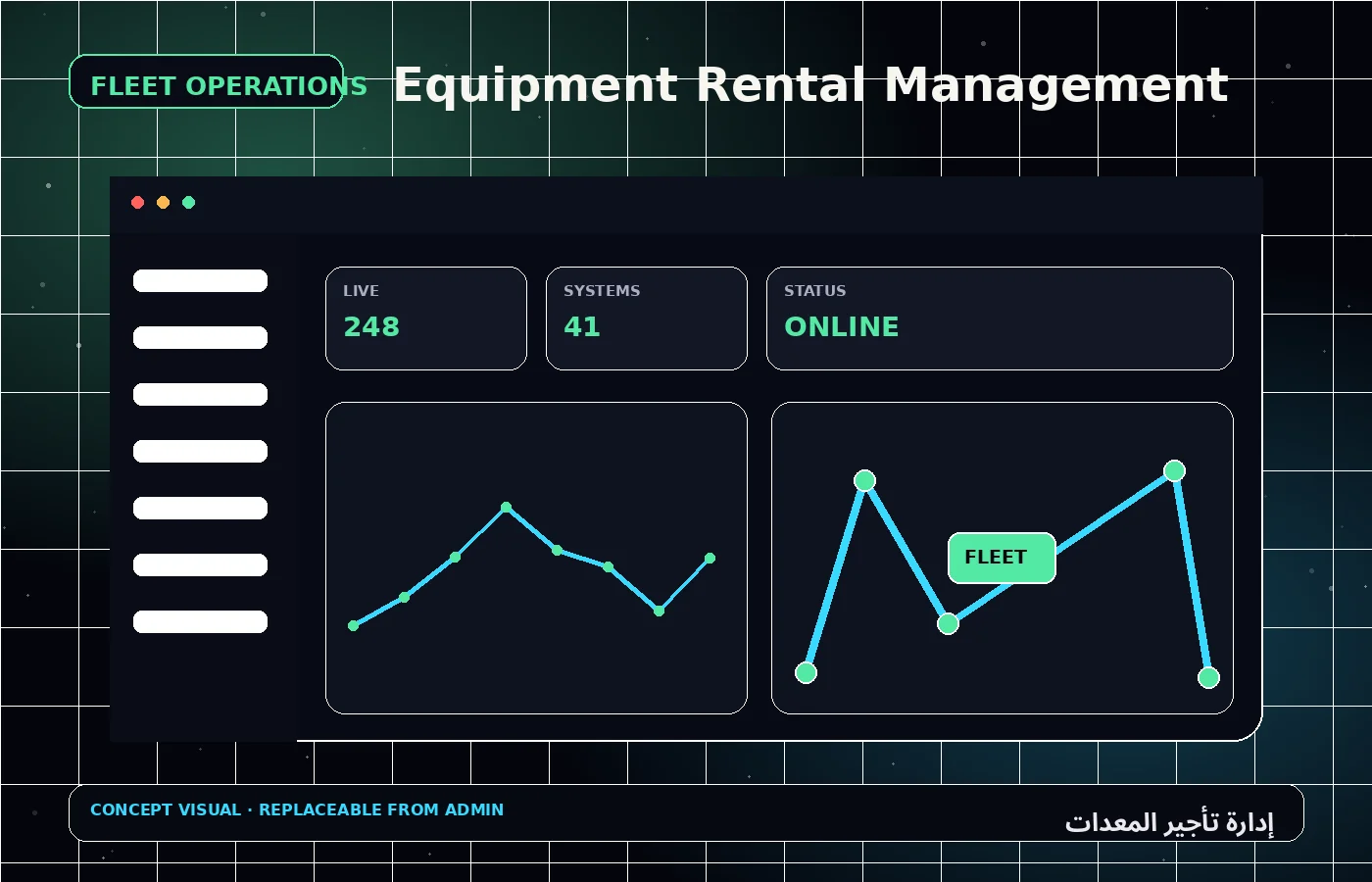
Task: Click the FLEET OPERATIONS badge
Action: (207, 81)
